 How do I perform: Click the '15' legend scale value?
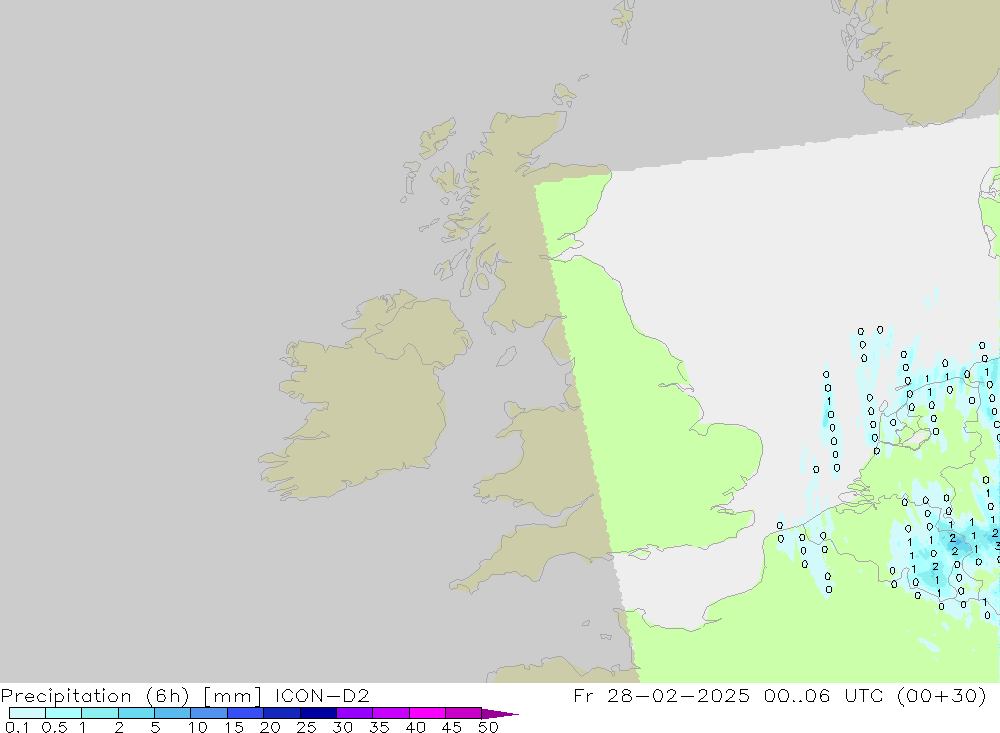tap(234, 727)
